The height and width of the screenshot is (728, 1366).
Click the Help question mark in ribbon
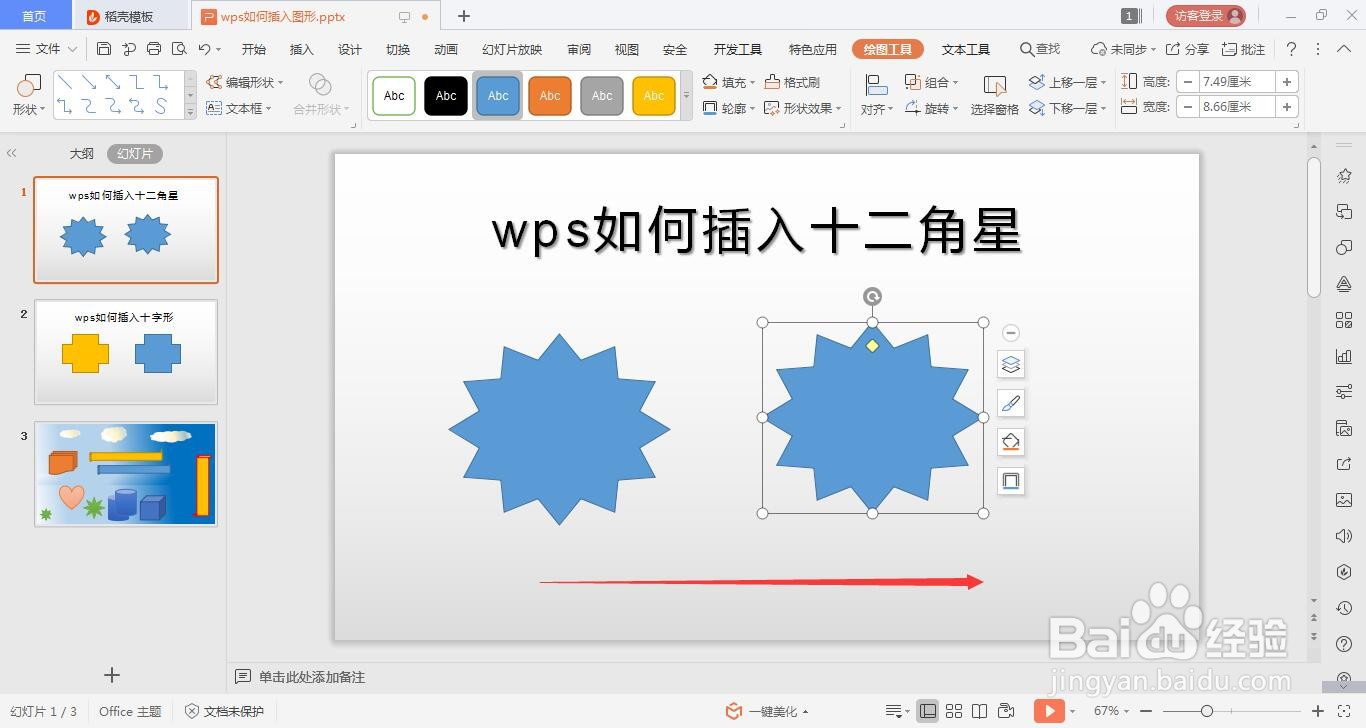coord(1291,49)
